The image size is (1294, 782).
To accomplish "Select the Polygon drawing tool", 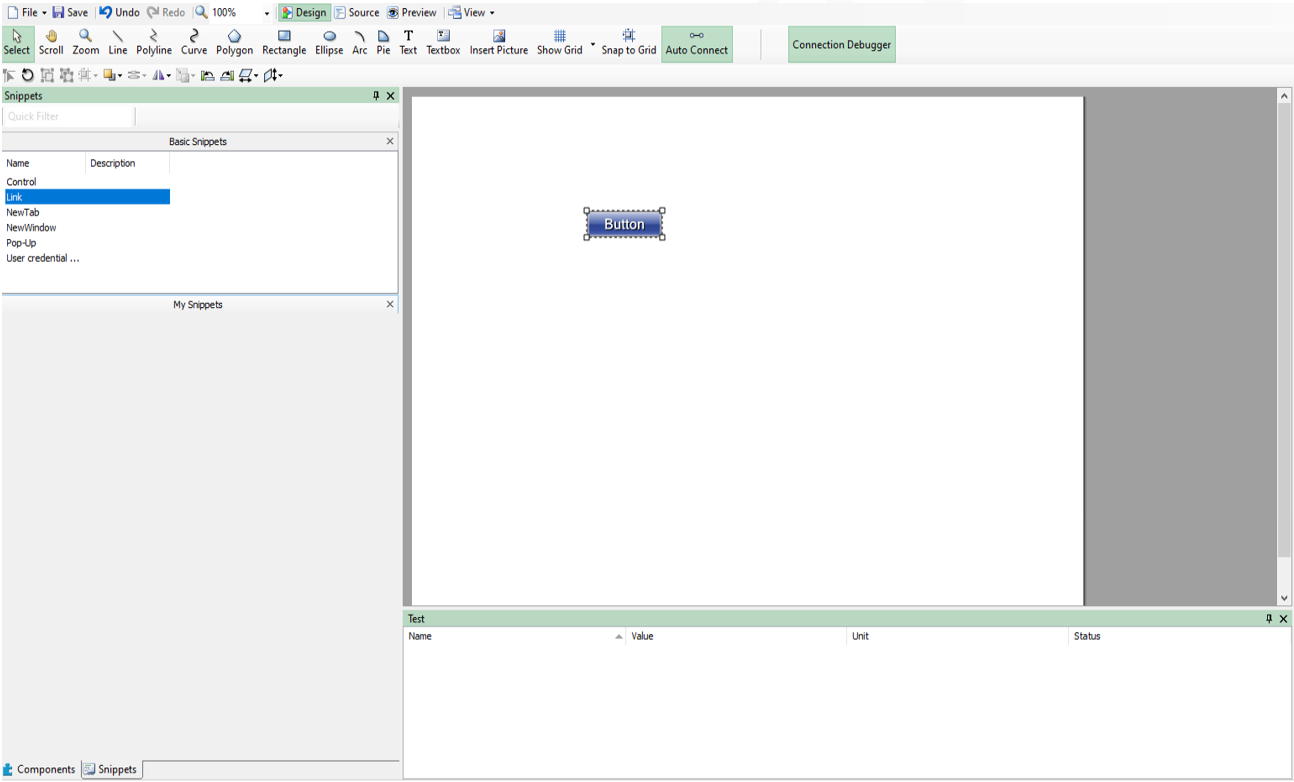I will click(234, 43).
